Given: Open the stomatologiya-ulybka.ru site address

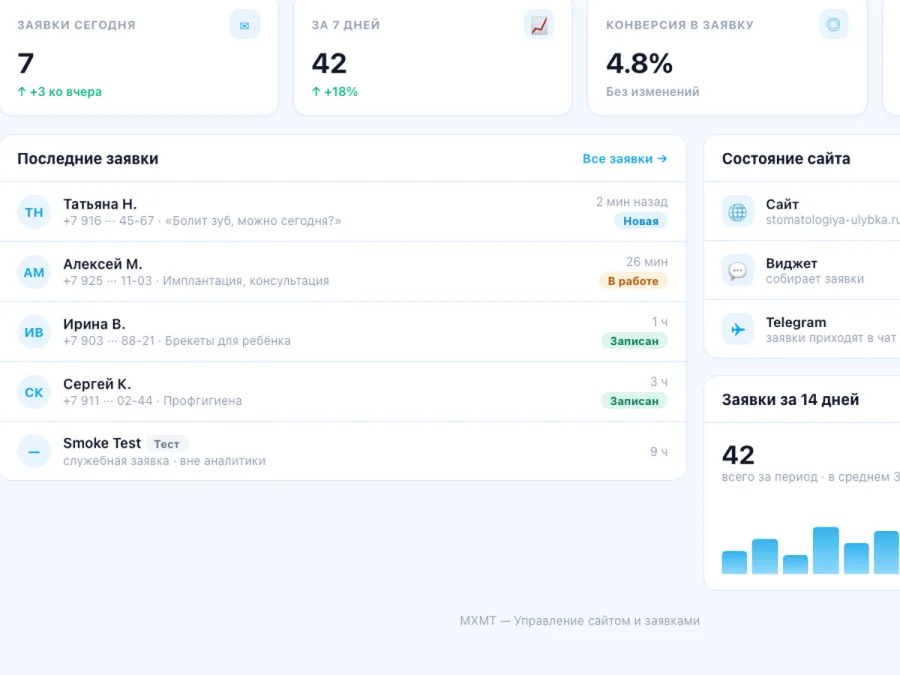Looking at the screenshot, I should coord(832,220).
